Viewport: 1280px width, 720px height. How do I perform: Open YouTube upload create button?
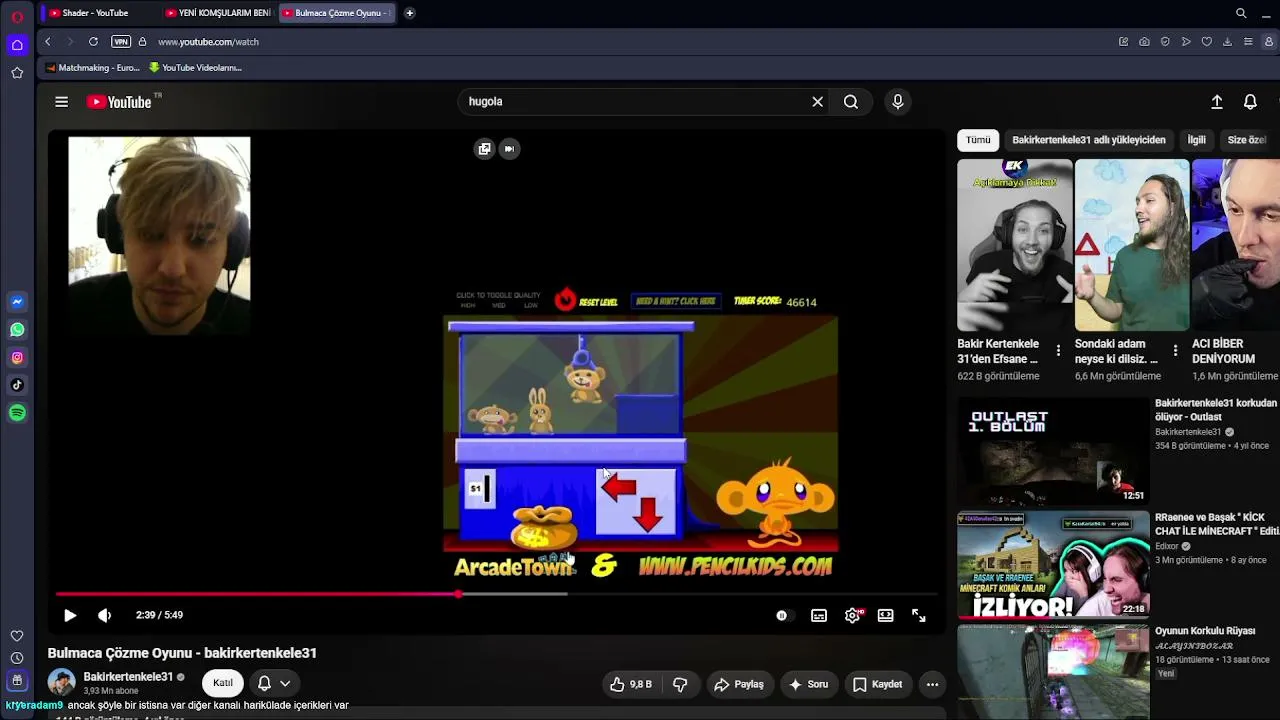[1217, 102]
